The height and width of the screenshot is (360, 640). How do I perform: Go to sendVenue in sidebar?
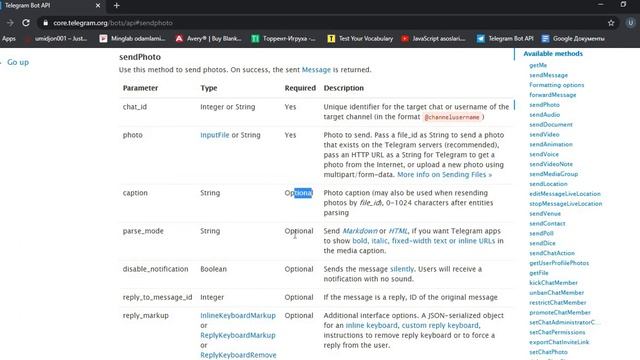(x=545, y=213)
